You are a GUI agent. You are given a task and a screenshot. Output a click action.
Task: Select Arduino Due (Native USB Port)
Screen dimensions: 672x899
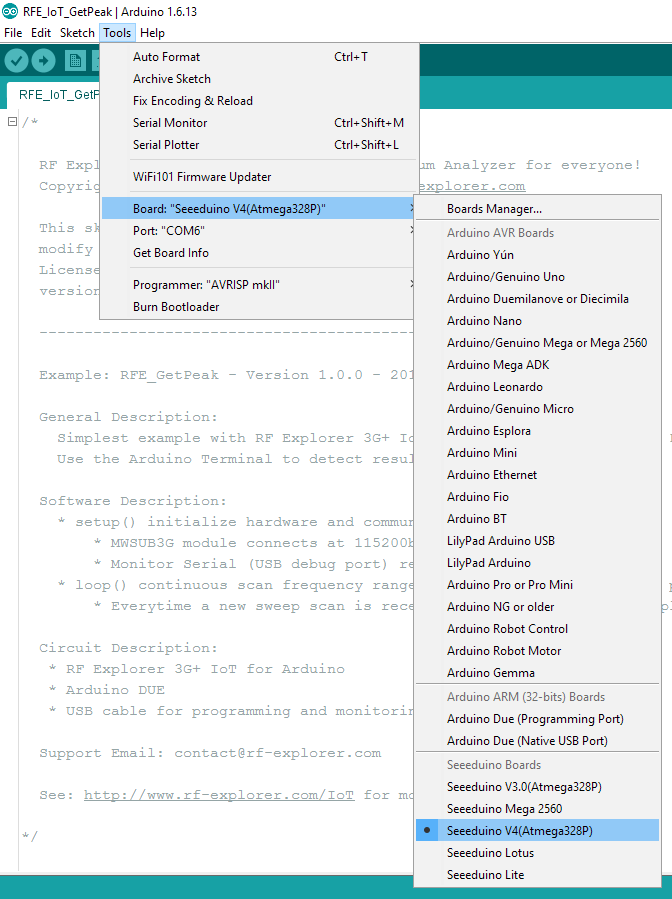pyautogui.click(x=537, y=741)
